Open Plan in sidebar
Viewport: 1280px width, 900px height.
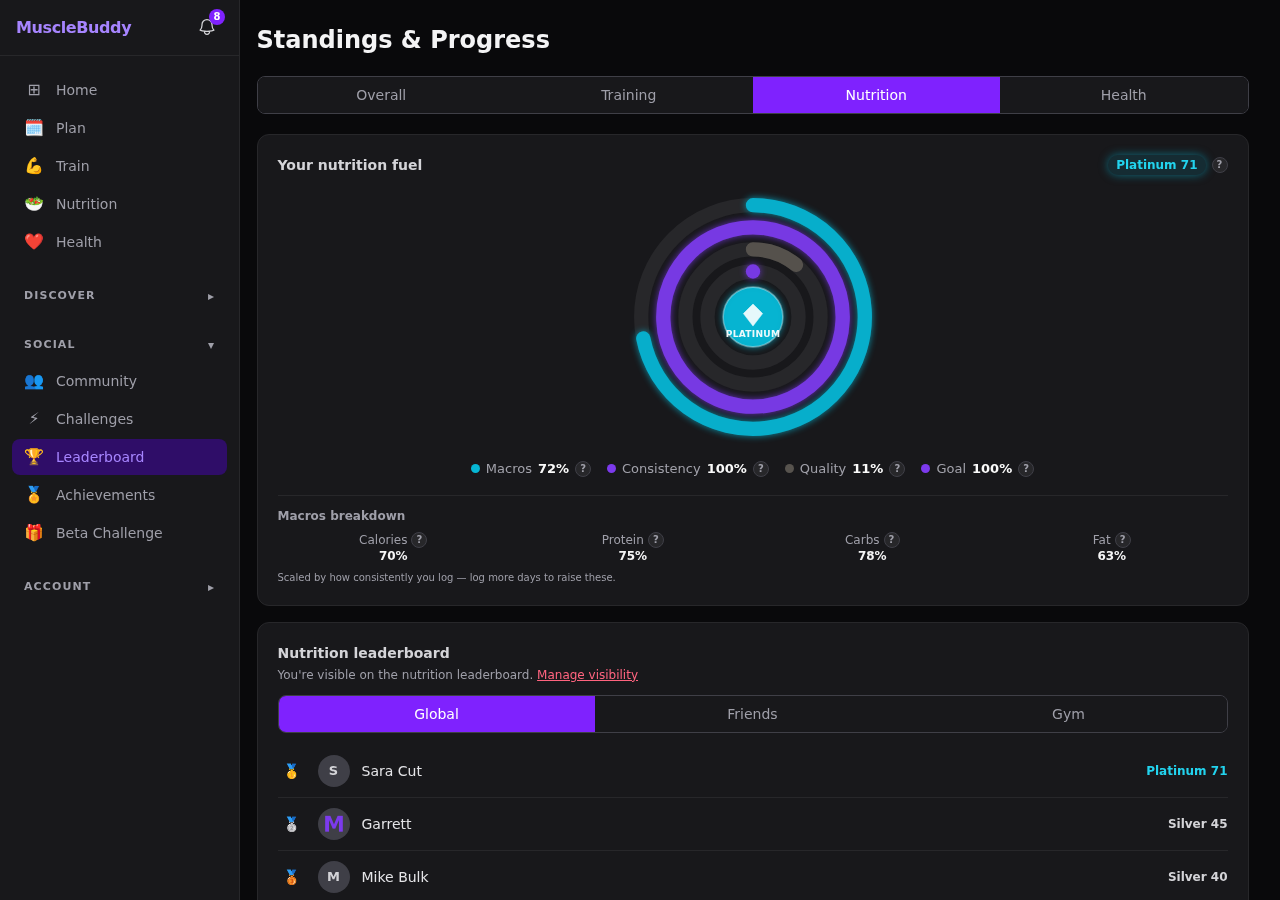click(119, 128)
